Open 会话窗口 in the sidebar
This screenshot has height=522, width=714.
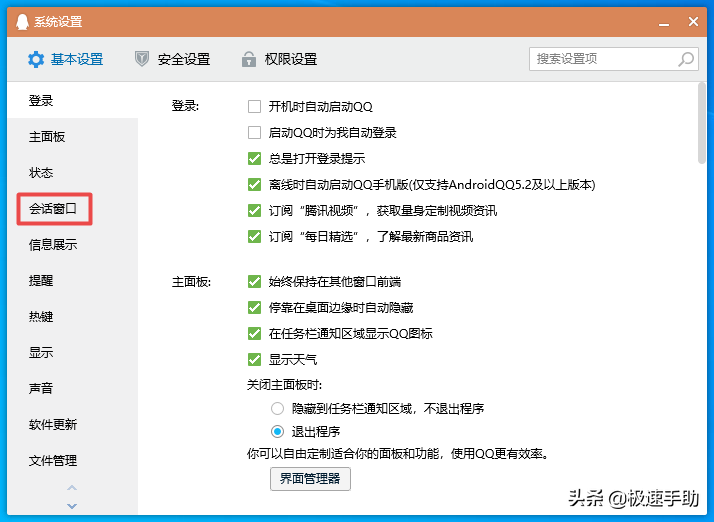point(72,208)
